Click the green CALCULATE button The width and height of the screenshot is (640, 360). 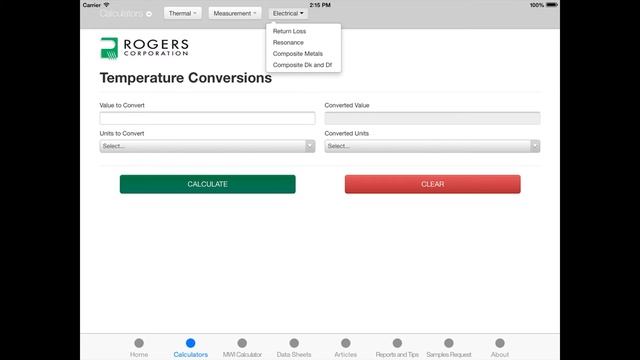tap(207, 184)
